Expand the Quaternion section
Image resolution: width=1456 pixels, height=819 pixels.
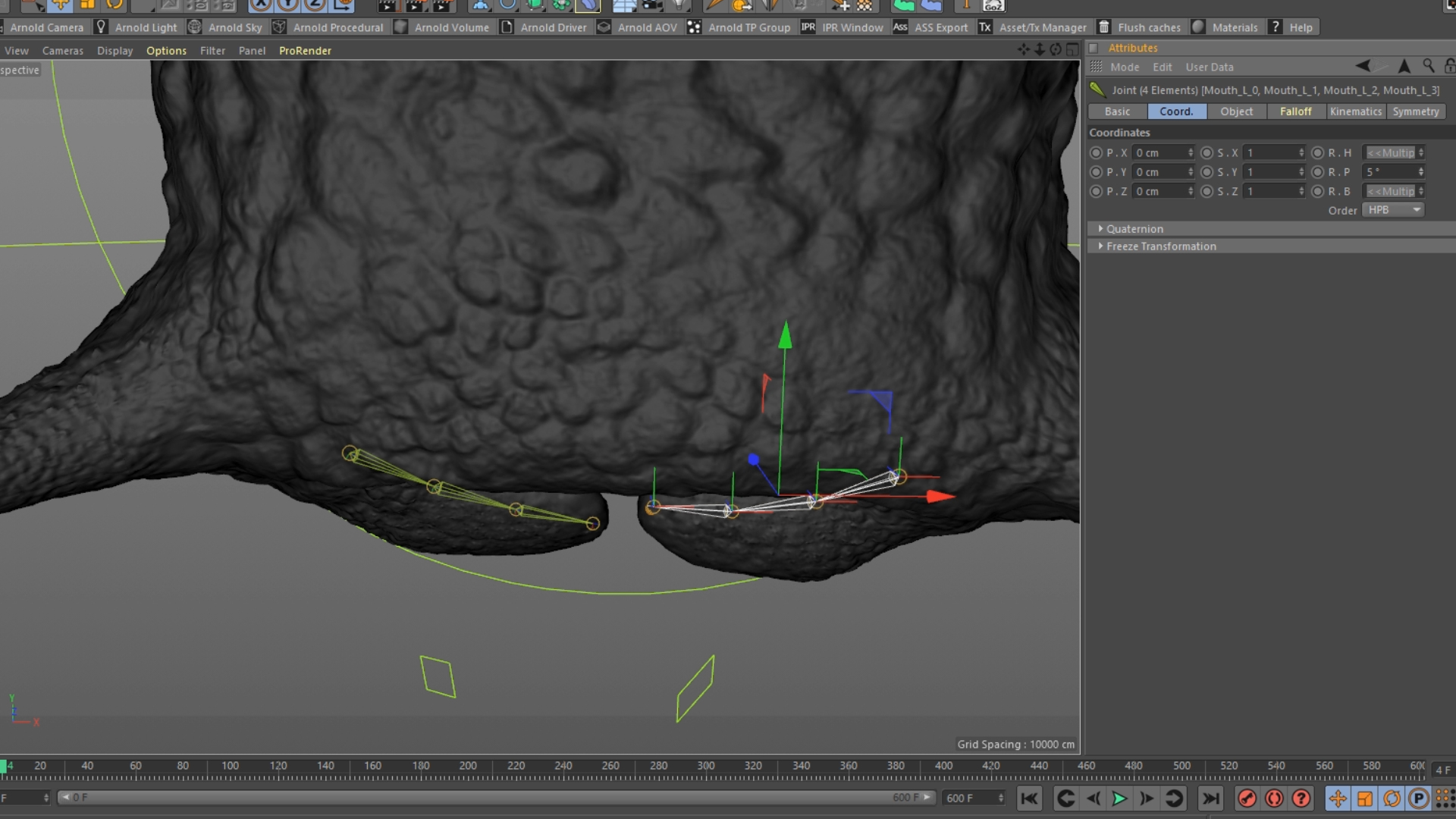coord(1101,228)
